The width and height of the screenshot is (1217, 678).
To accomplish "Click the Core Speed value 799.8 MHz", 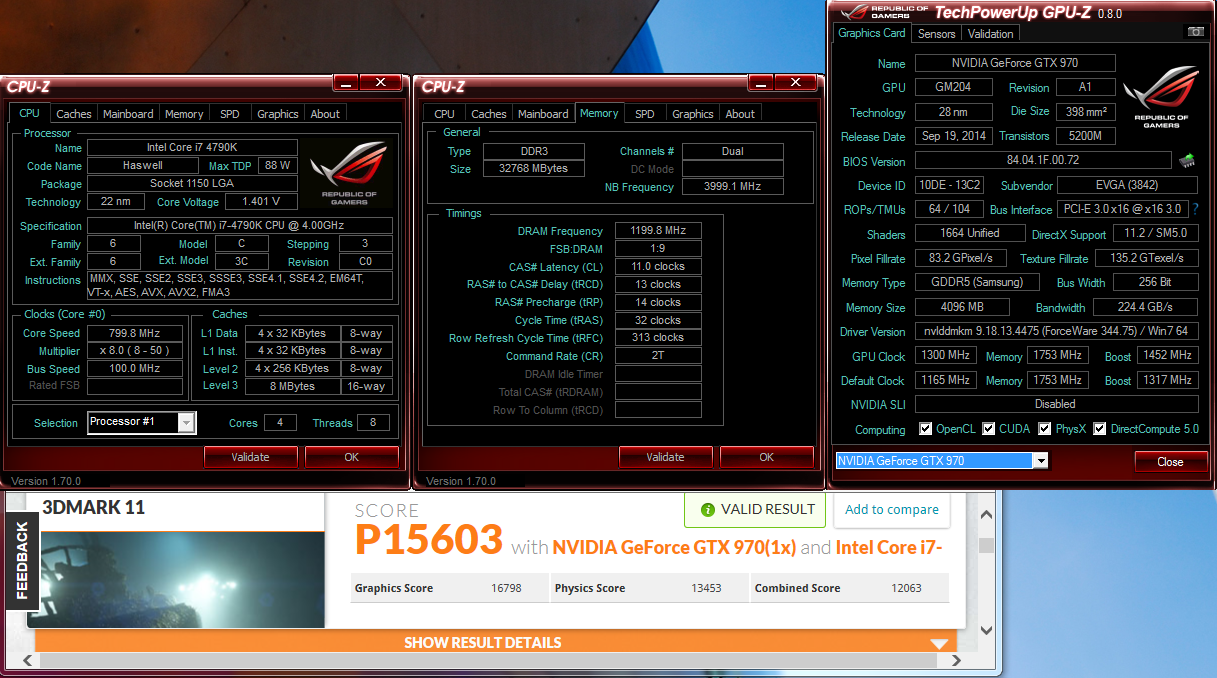I will coord(135,333).
